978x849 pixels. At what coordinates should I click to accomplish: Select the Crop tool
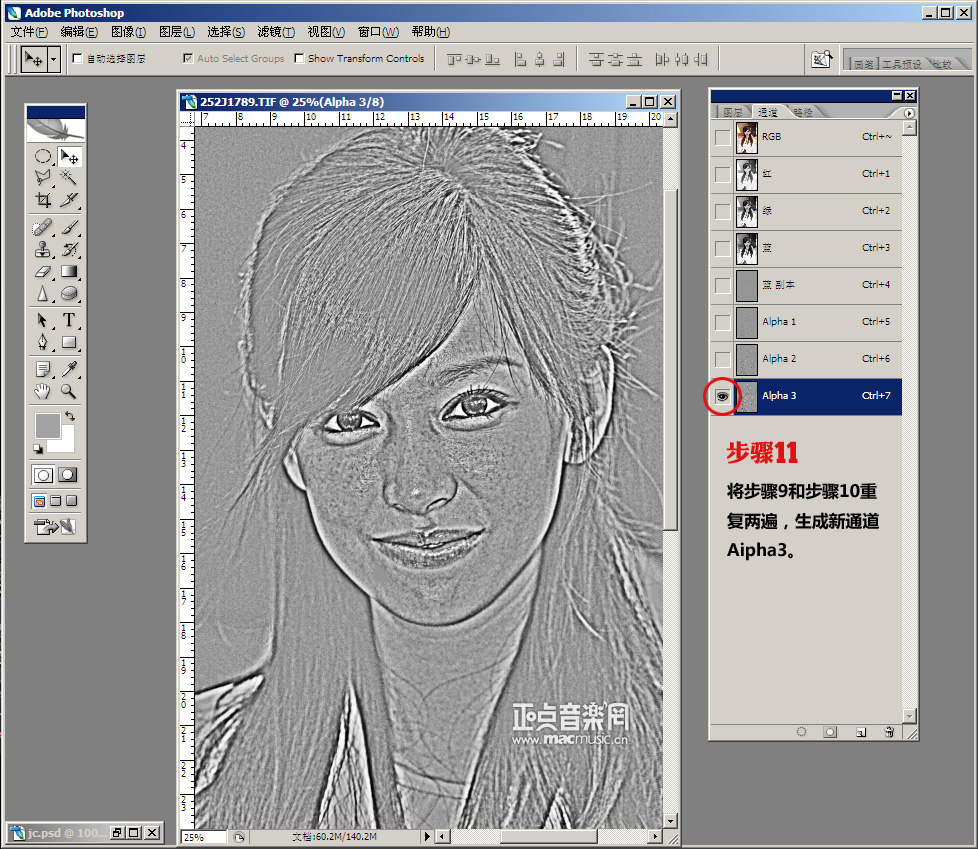(42, 200)
